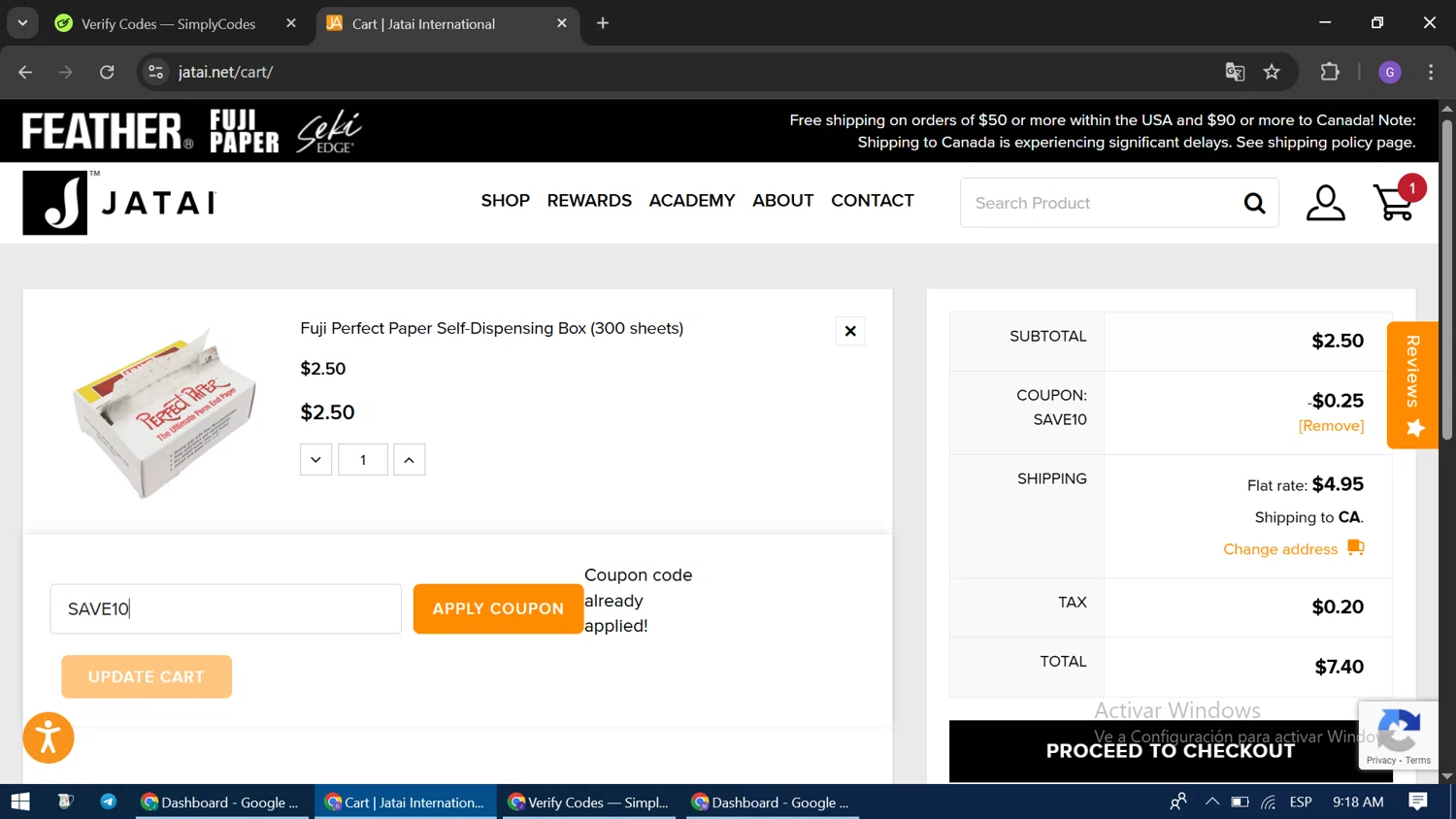Screen dimensions: 1456x819
Task: Remove the SAVE10 coupon
Action: 1331,426
